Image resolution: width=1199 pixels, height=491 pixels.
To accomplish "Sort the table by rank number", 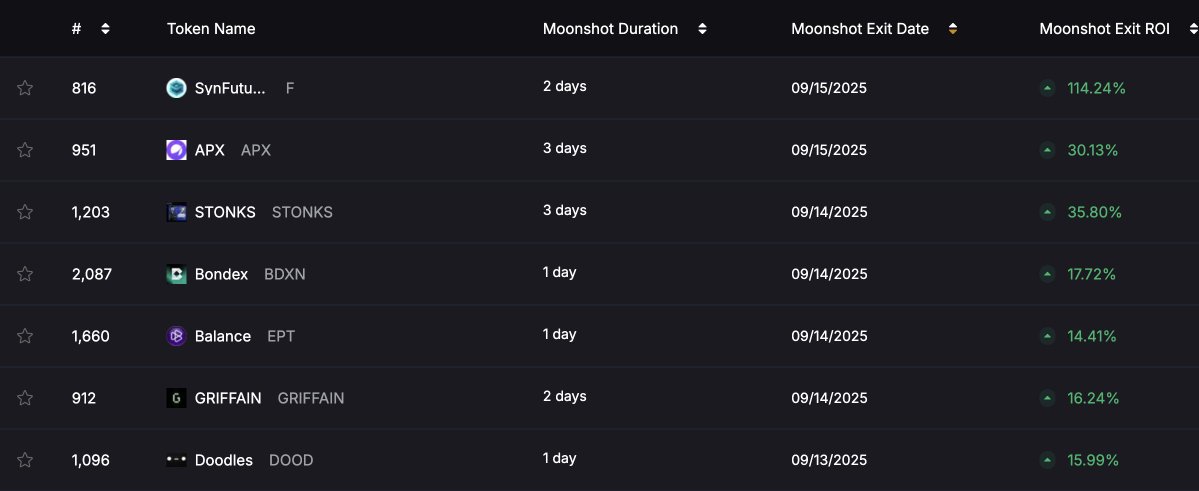I will (105, 29).
